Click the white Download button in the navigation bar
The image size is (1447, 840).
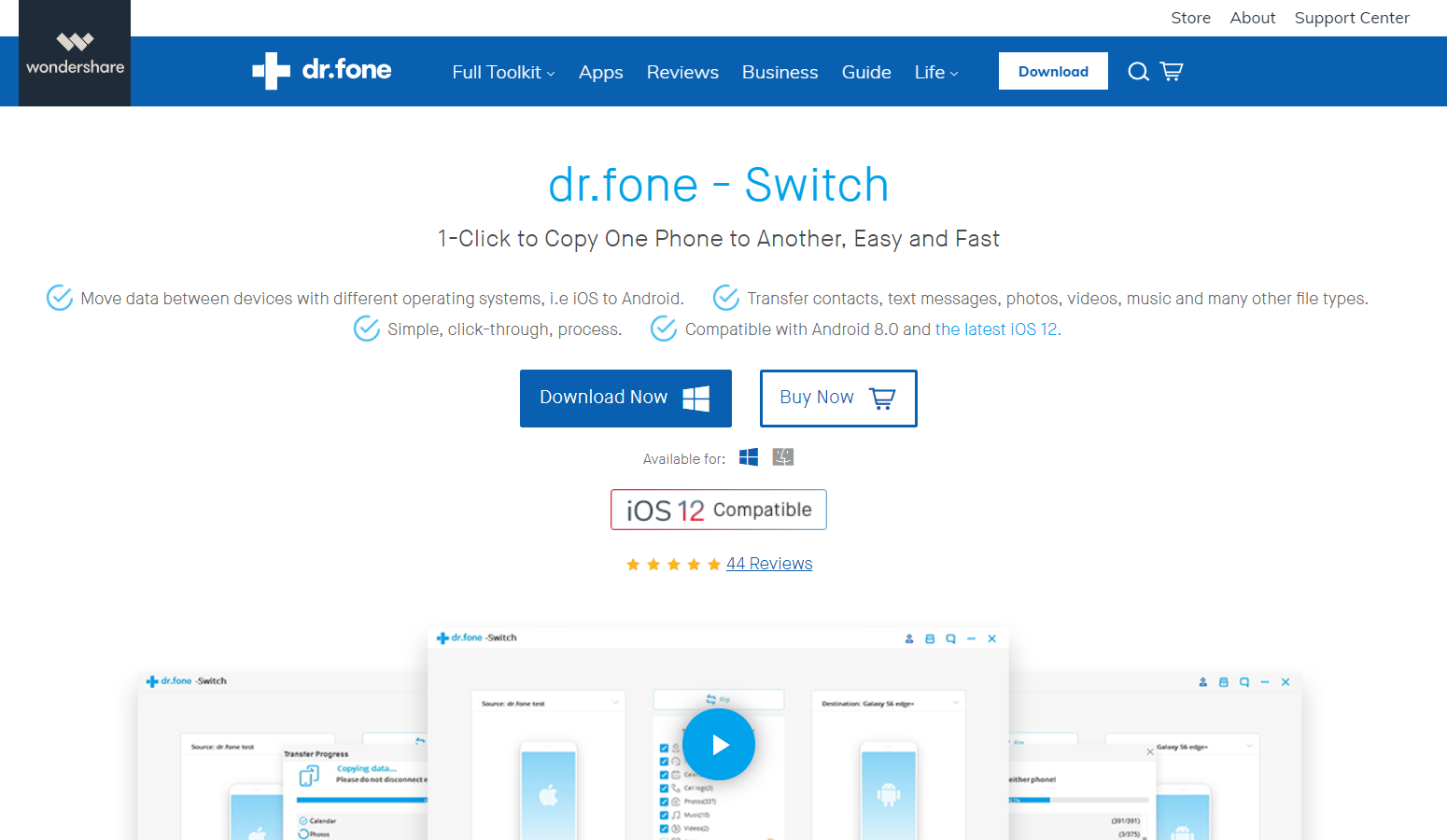(x=1053, y=71)
